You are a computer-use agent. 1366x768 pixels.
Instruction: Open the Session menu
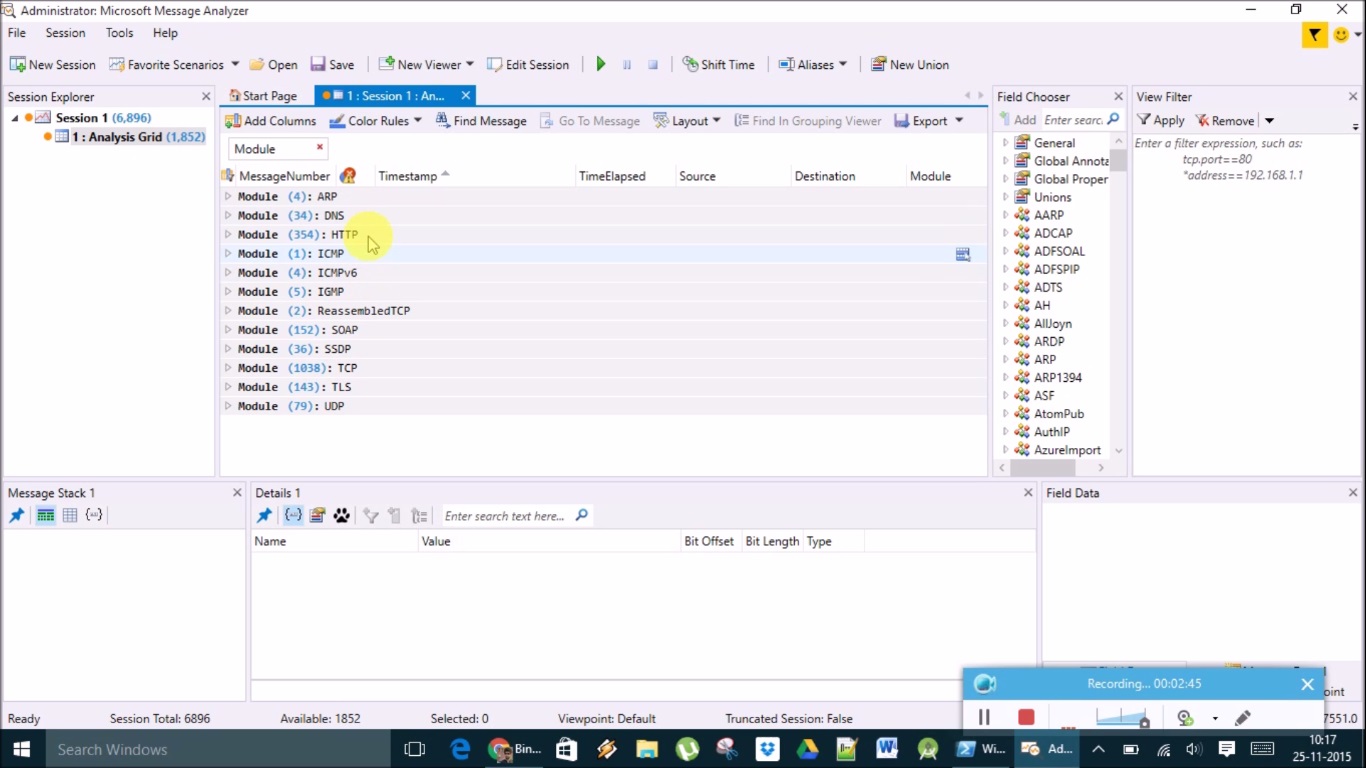pos(65,33)
